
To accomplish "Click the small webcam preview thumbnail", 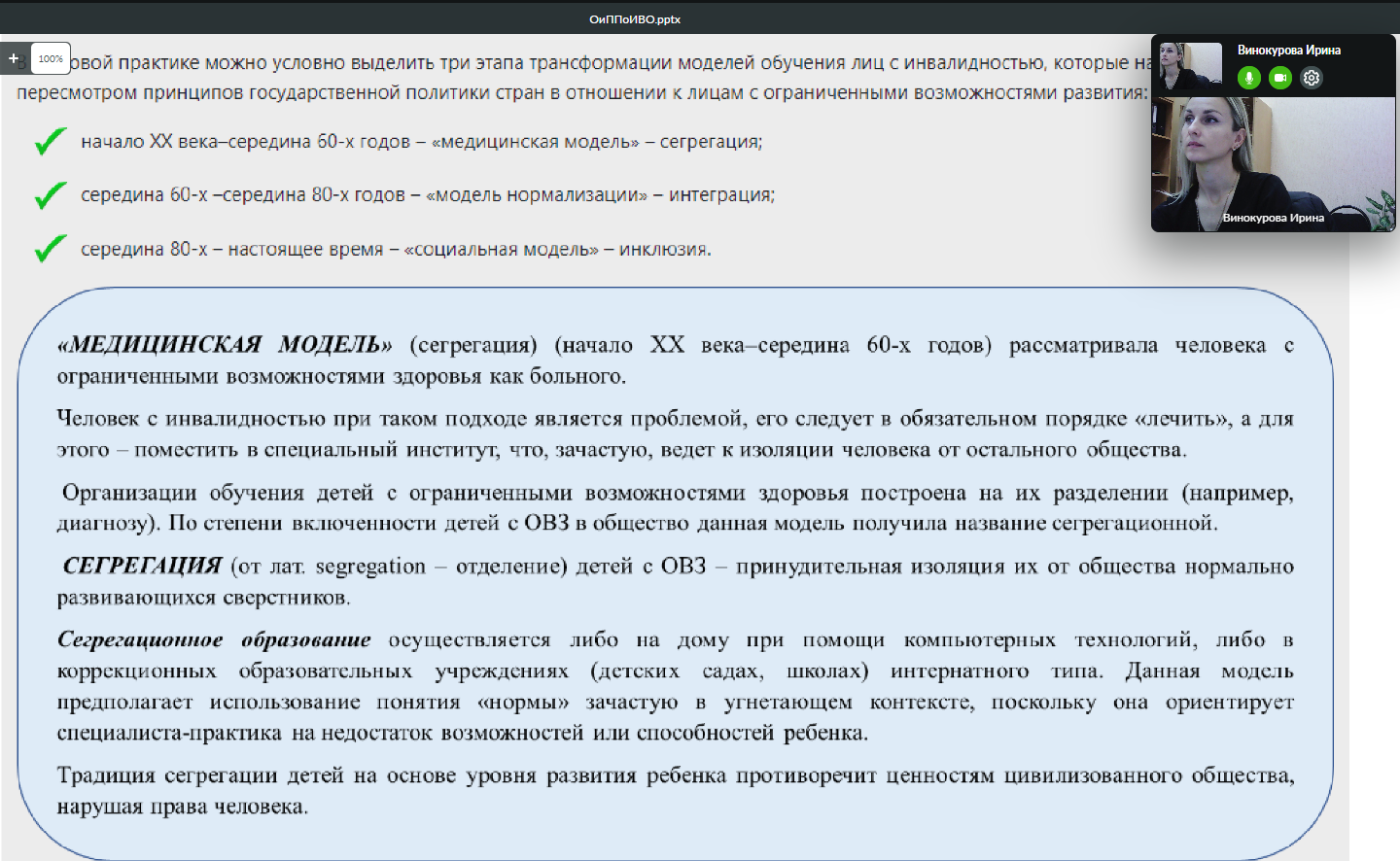I will (1187, 66).
